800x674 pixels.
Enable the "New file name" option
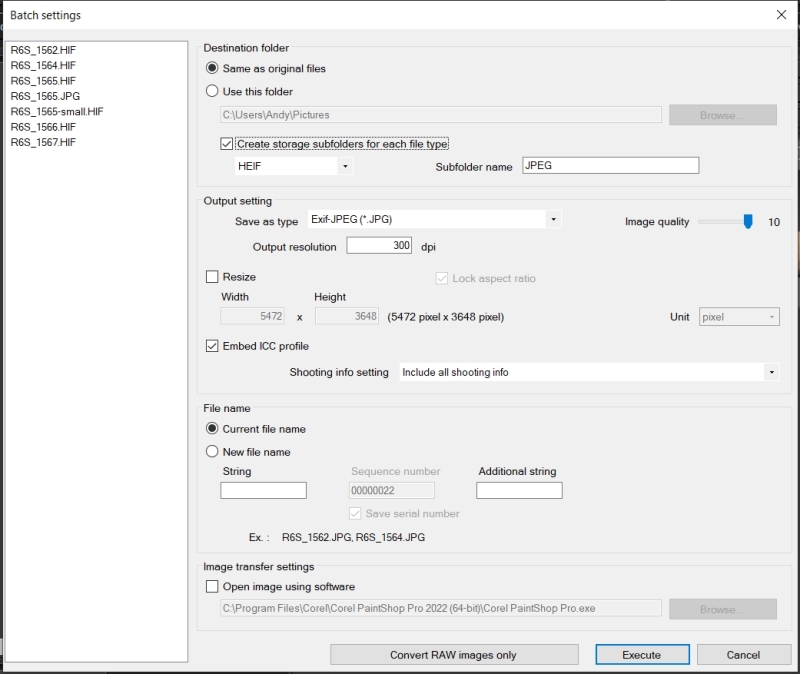click(211, 449)
